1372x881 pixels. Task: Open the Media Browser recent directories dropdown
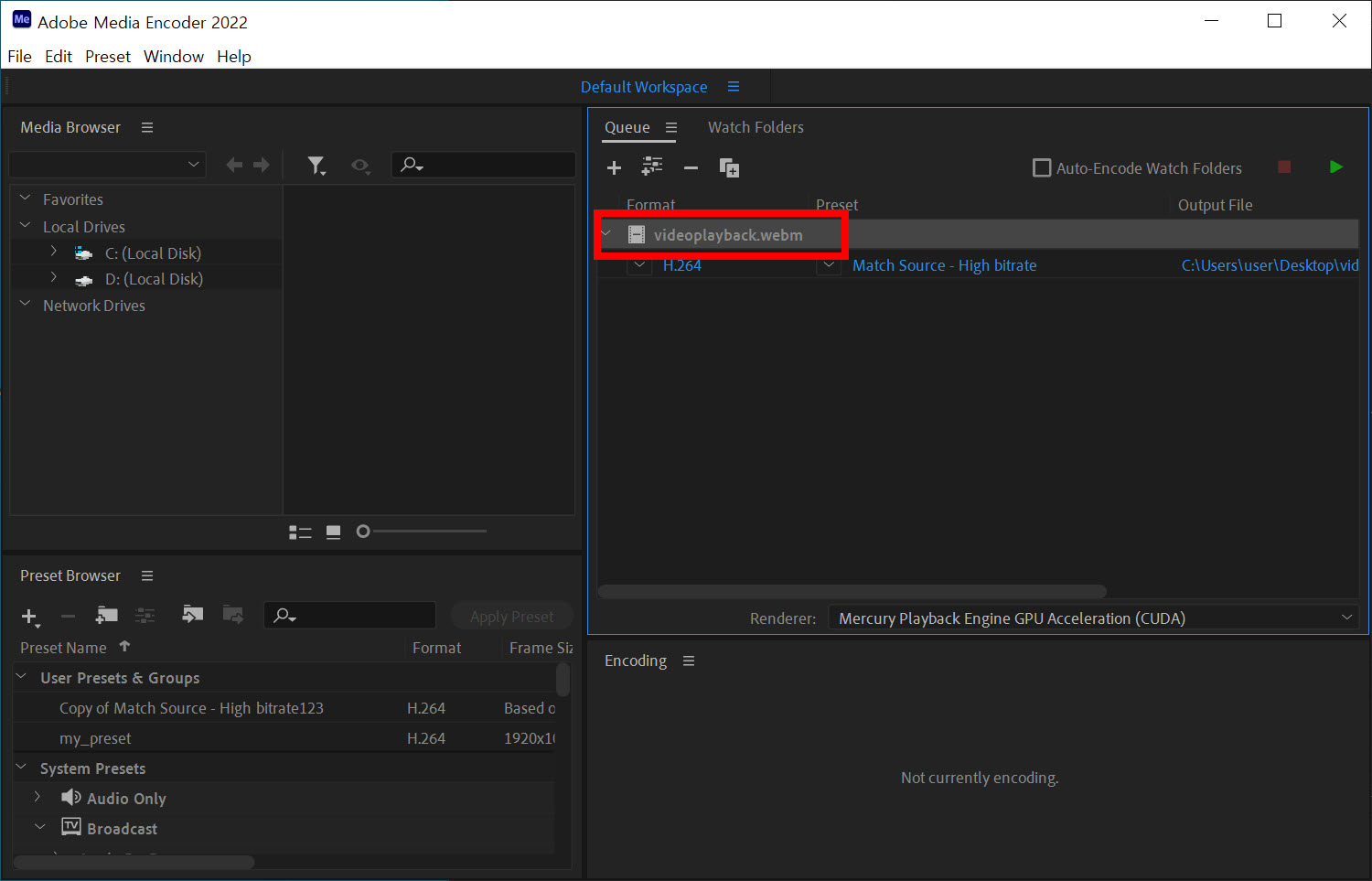click(107, 165)
